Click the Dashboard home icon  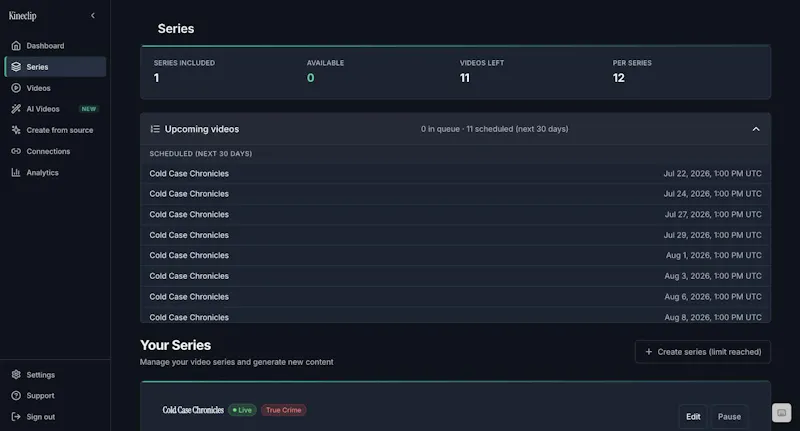click(16, 45)
